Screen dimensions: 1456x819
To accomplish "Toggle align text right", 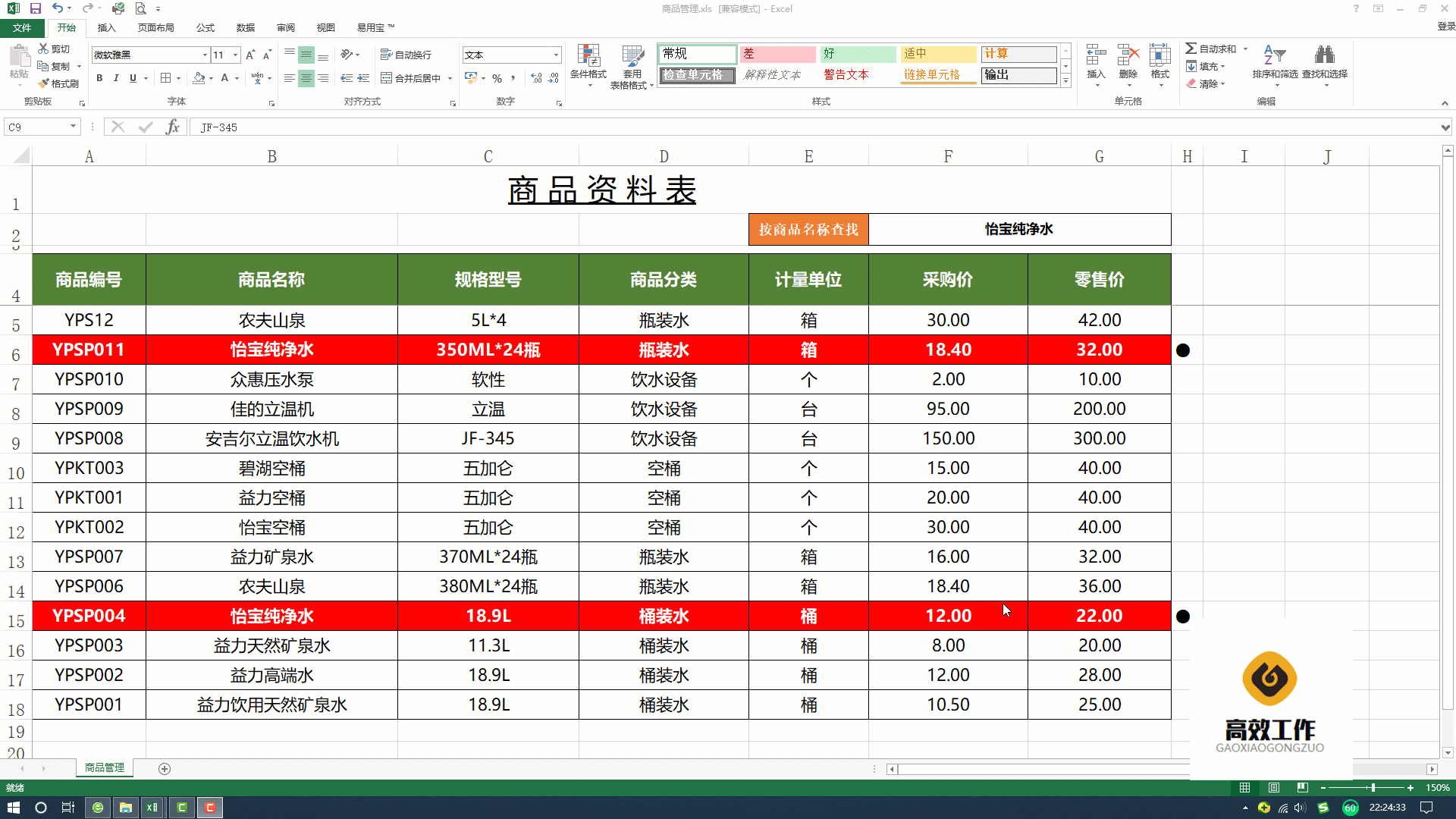I will [x=323, y=78].
